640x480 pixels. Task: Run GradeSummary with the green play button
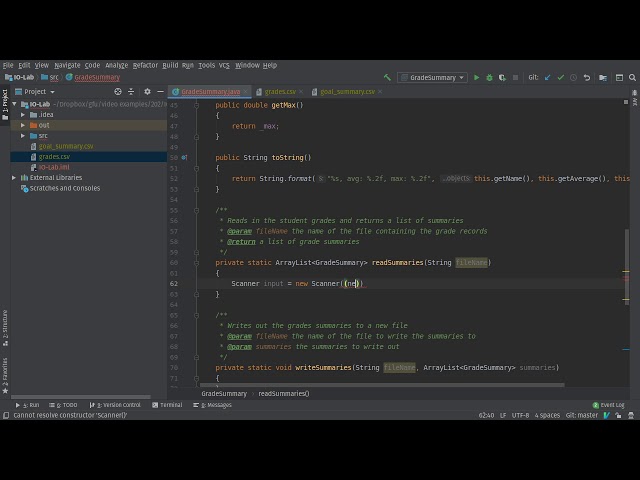[x=476, y=77]
